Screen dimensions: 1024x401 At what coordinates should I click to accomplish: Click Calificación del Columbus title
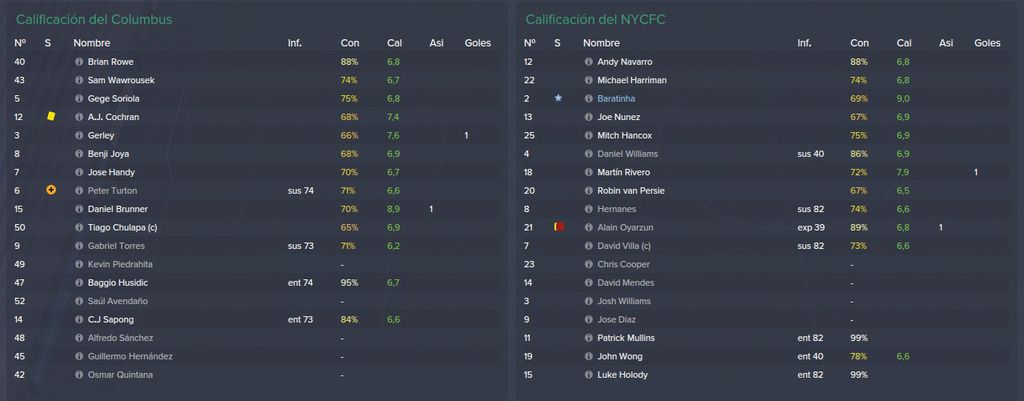click(94, 20)
